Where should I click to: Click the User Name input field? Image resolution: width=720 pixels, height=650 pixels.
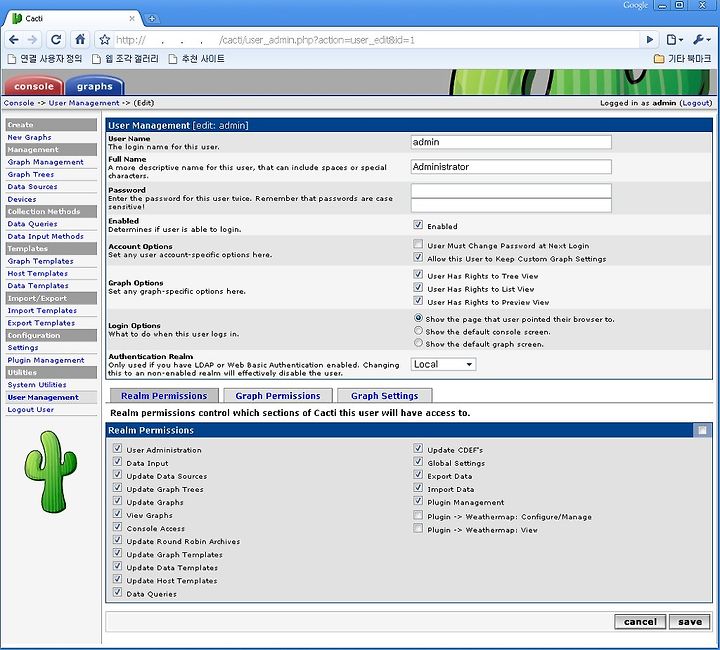click(511, 142)
